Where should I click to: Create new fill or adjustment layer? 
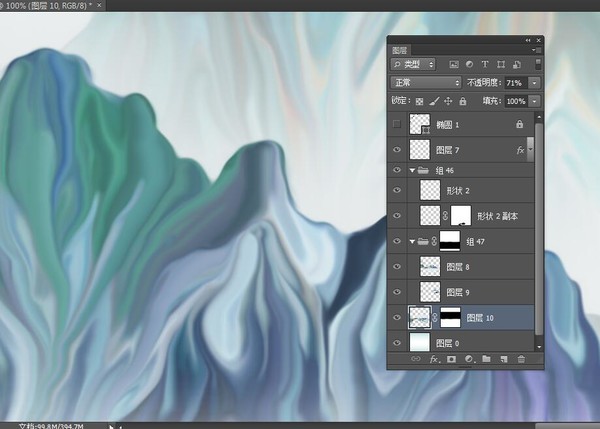coord(469,359)
